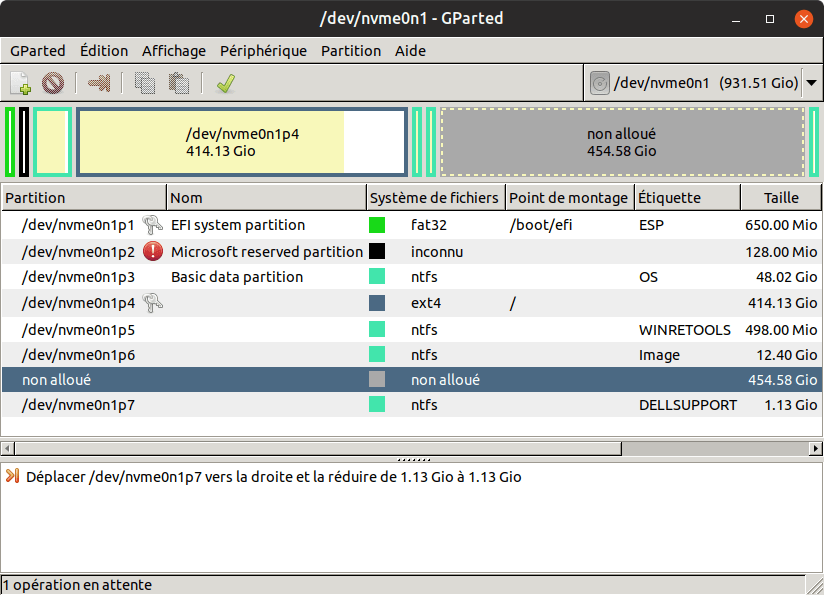
Task: Select the /dev/nvme0n1p2 row
Action: point(411,251)
